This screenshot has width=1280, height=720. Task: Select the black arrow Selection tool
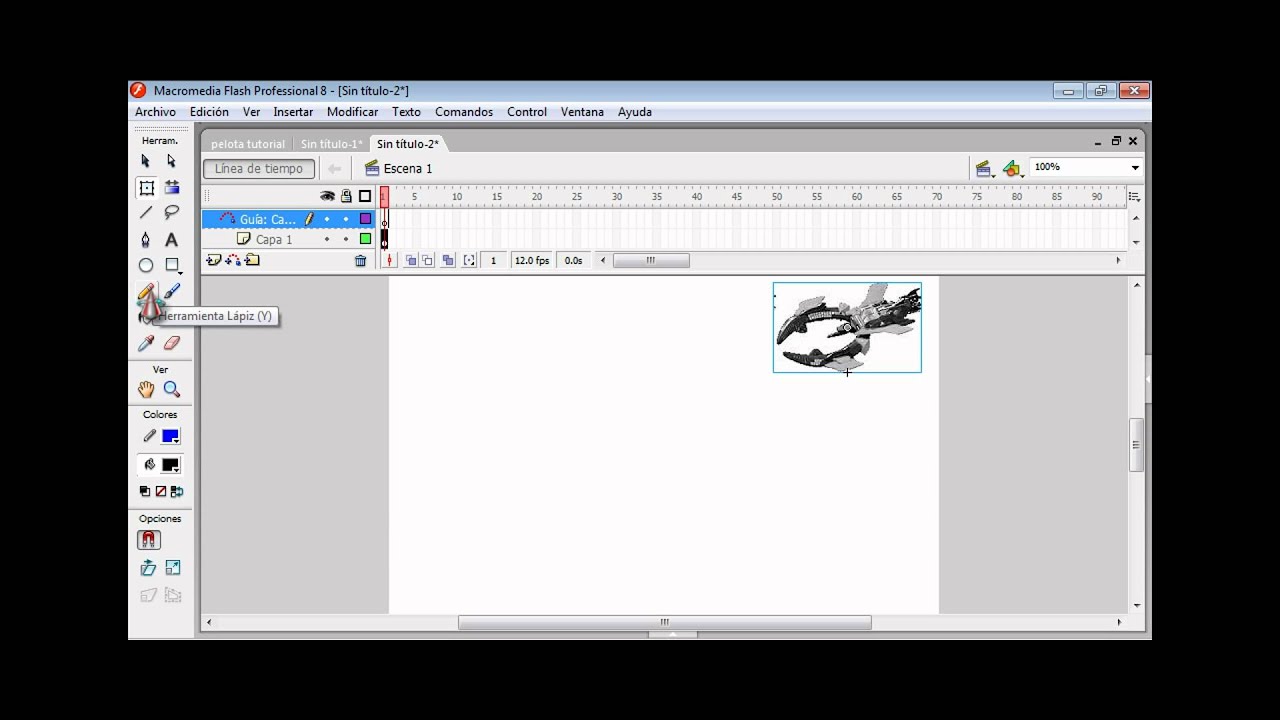click(x=146, y=161)
